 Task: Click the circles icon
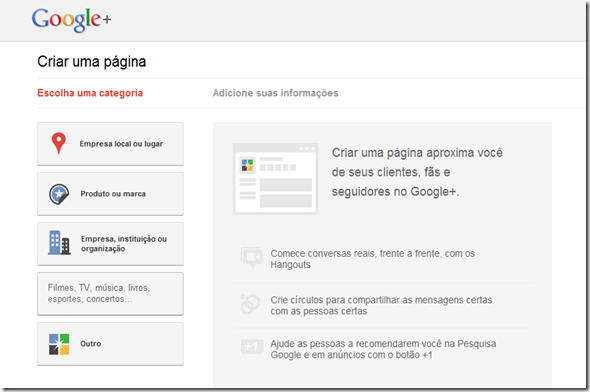pyautogui.click(x=250, y=304)
